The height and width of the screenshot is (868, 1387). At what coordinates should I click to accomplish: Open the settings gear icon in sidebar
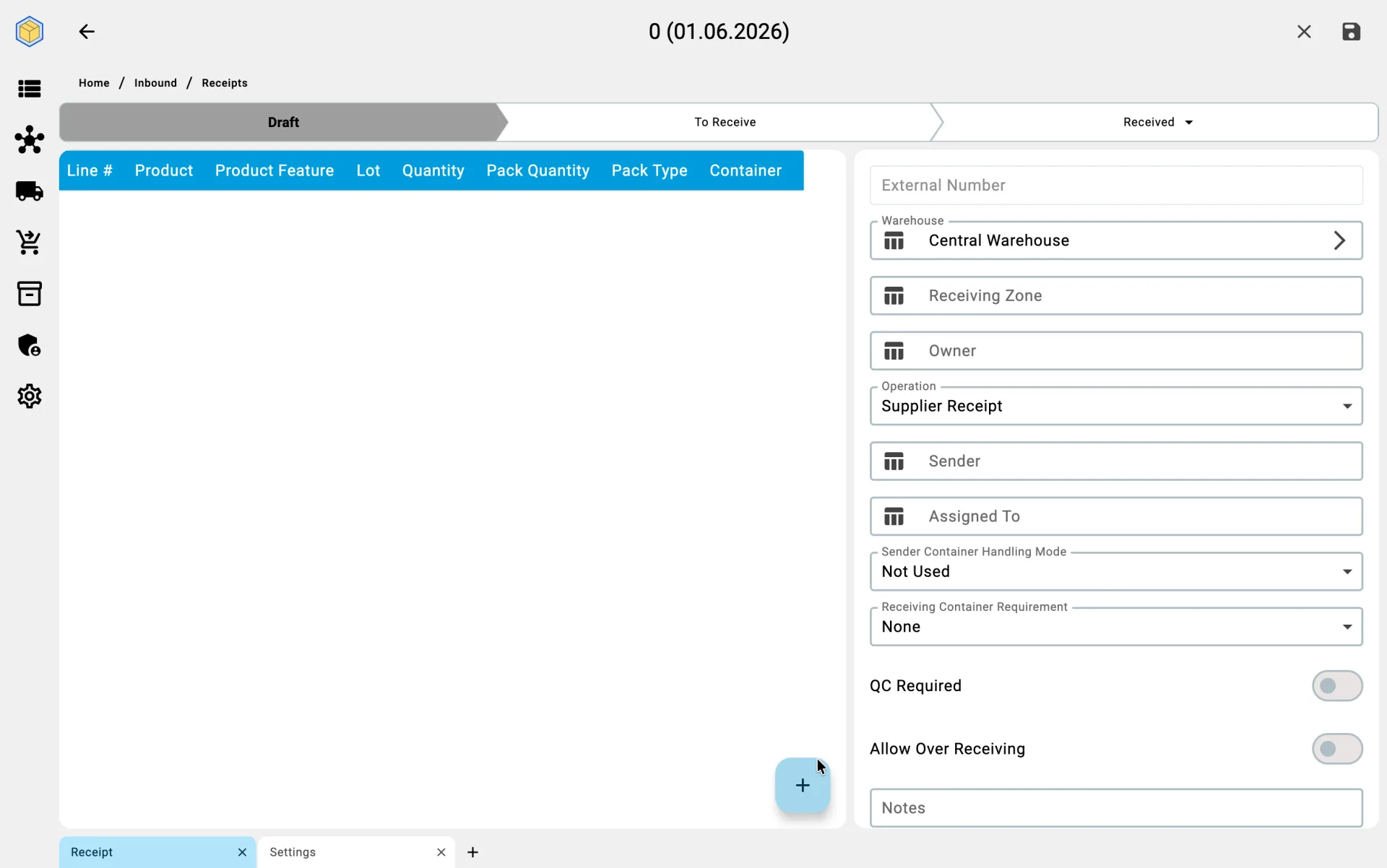click(30, 396)
